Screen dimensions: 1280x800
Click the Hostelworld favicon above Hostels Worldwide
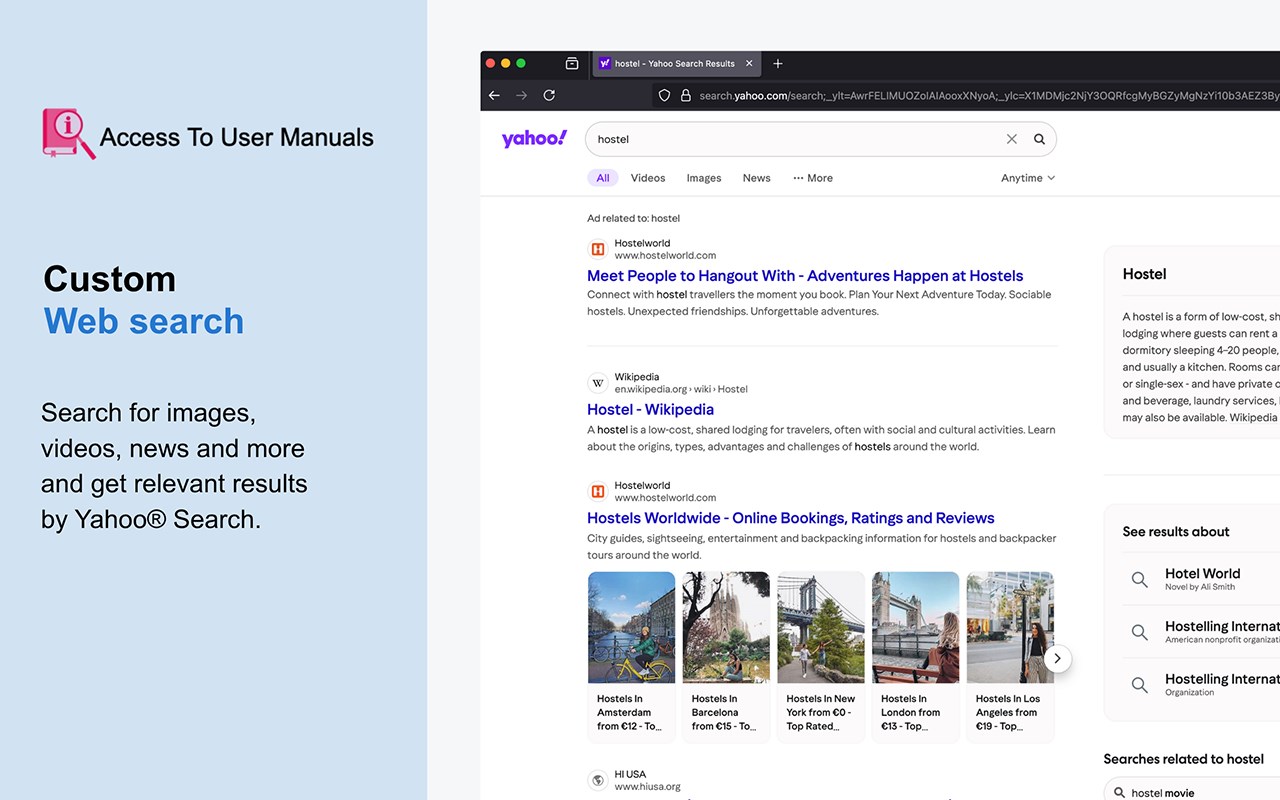pos(598,491)
